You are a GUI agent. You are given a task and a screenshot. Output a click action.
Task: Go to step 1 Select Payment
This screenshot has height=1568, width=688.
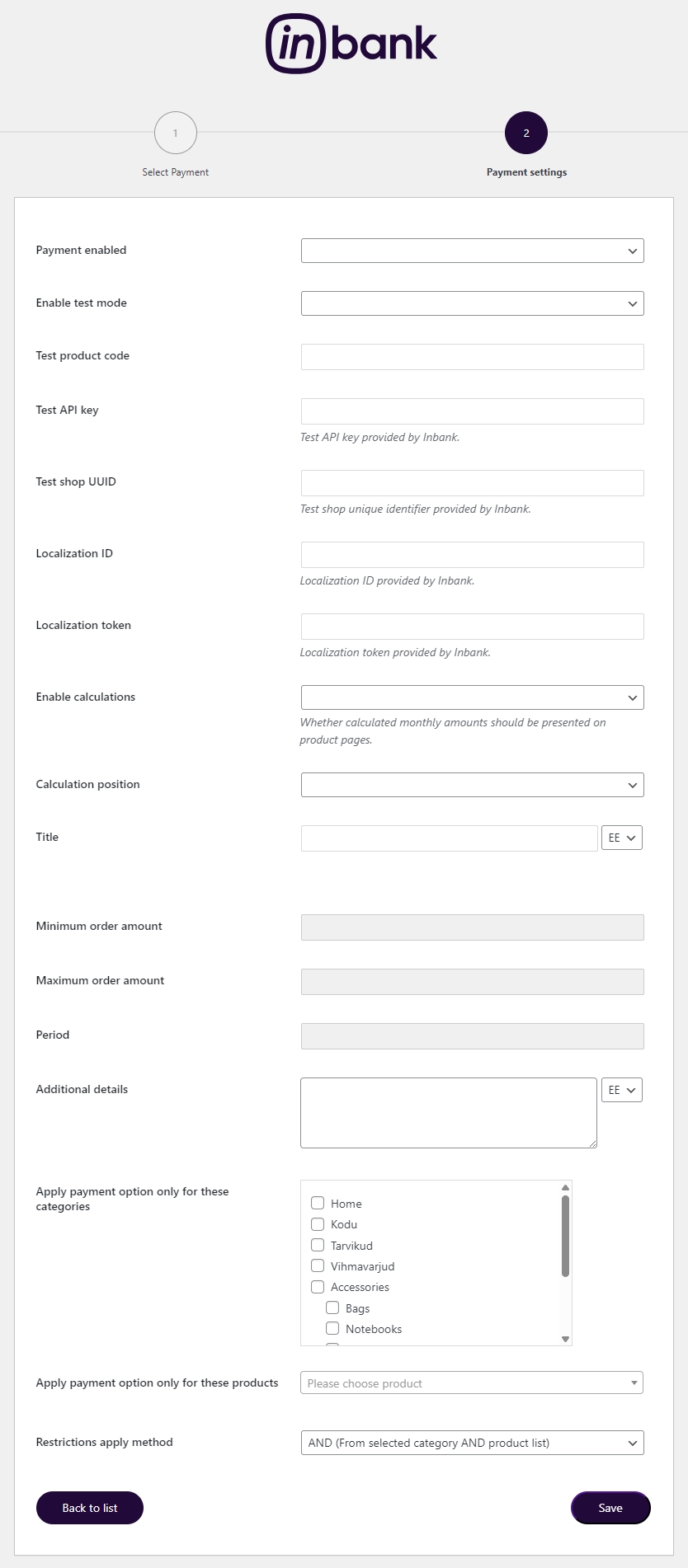click(175, 133)
